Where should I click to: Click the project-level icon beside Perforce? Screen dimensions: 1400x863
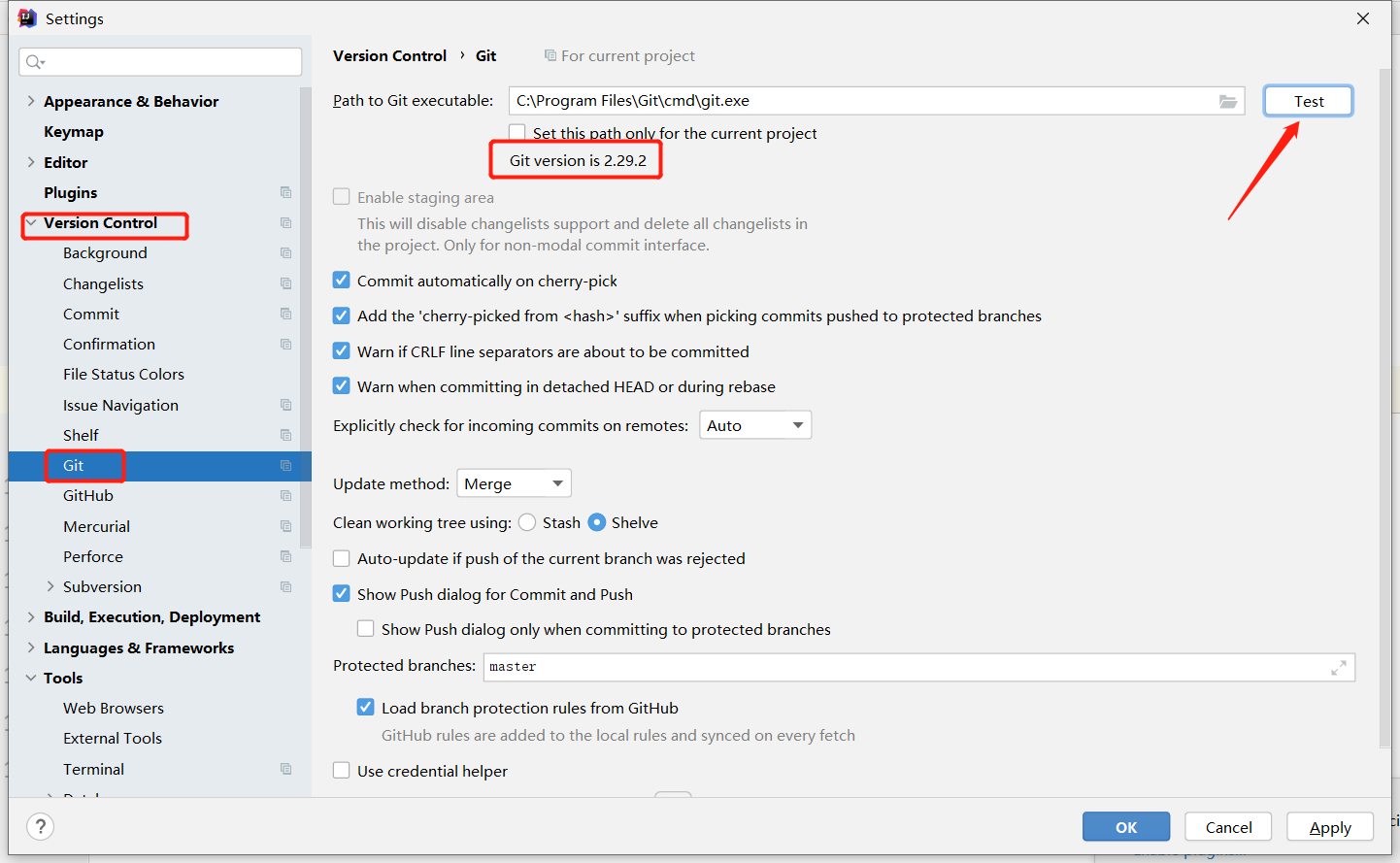pyautogui.click(x=285, y=556)
